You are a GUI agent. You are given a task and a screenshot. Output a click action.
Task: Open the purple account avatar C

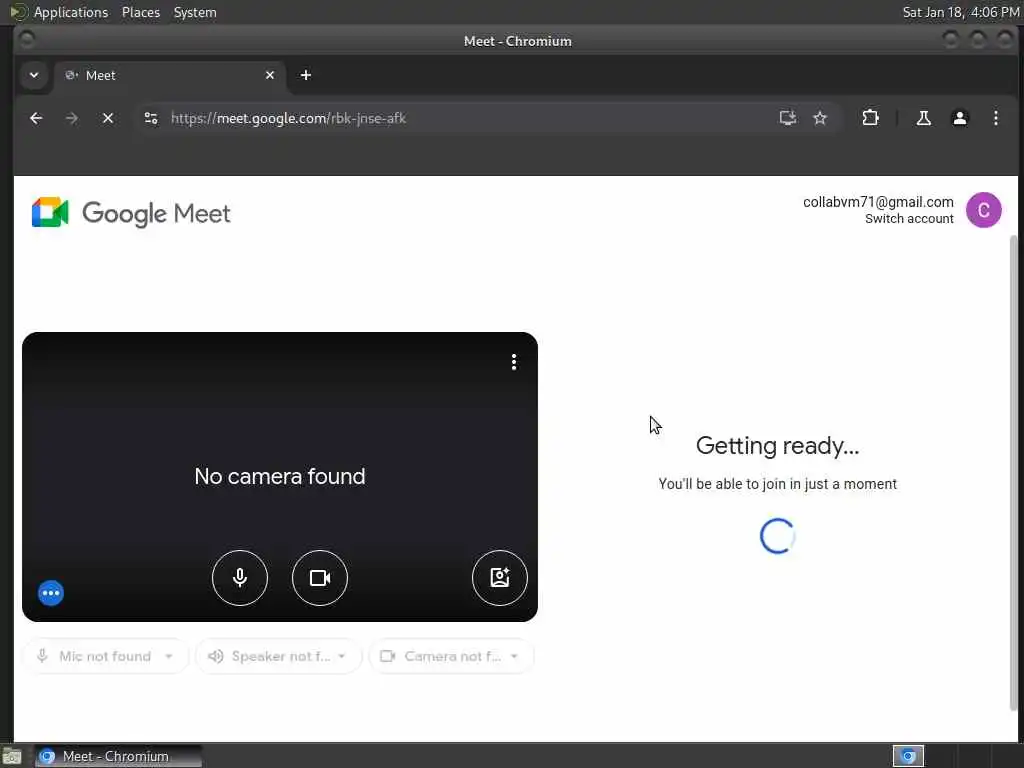click(x=984, y=210)
